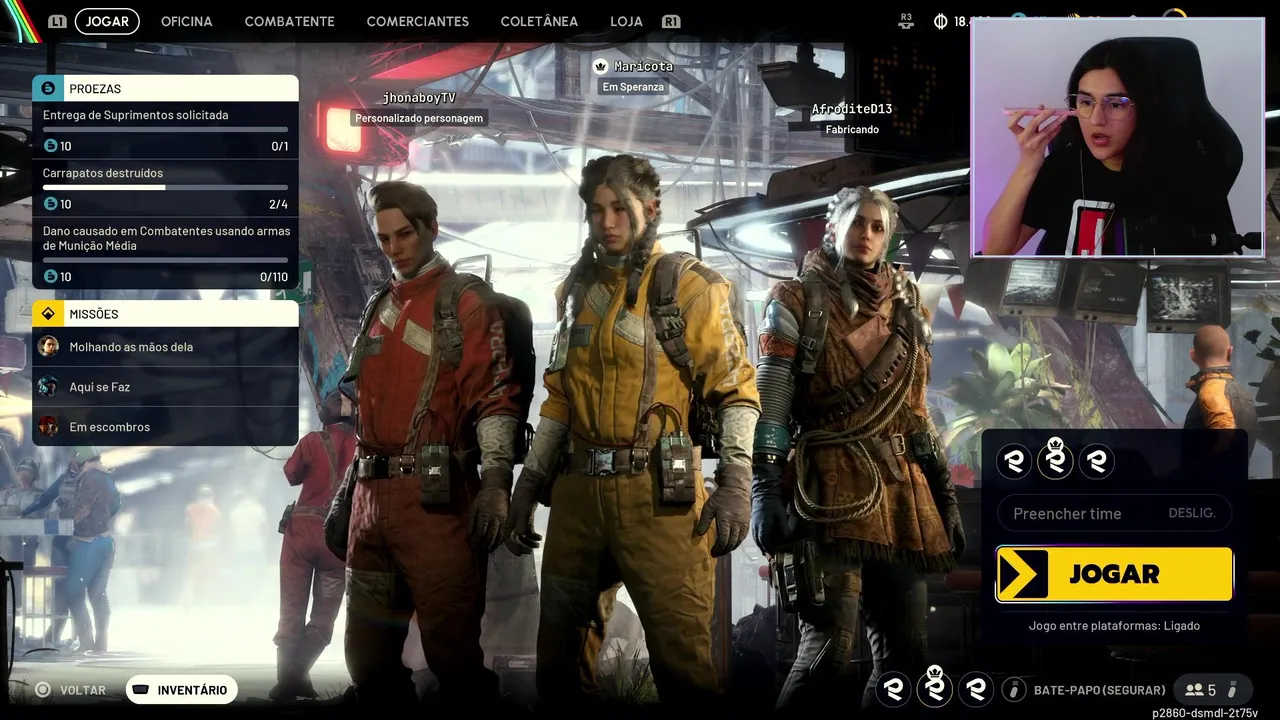The height and width of the screenshot is (720, 1280).
Task: Click the friends group icon showing 5
Action: [1194, 690]
